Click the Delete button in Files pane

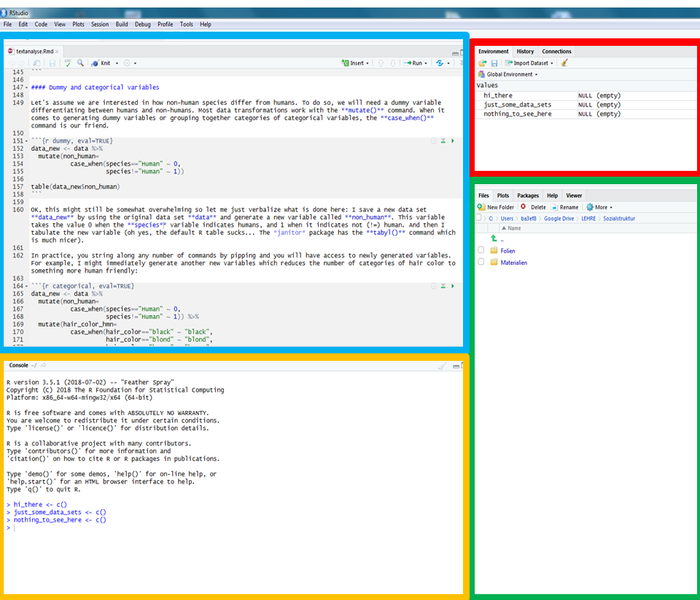[x=533, y=207]
